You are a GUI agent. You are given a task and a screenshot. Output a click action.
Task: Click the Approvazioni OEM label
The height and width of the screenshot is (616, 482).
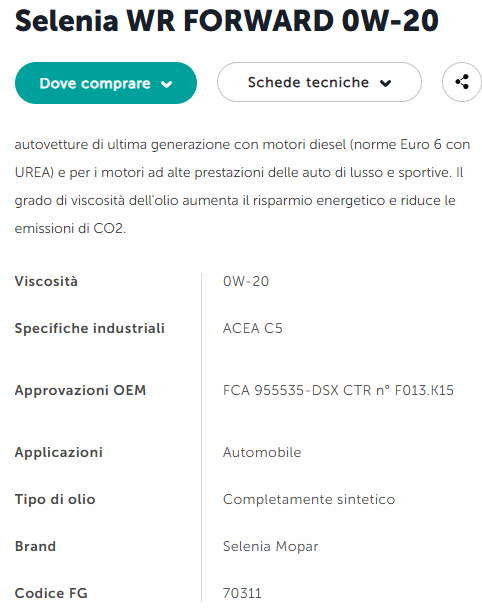point(81,390)
